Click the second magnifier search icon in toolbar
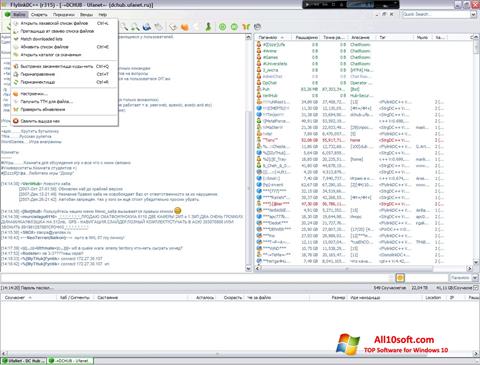This screenshot has height=365, width=480. coord(135,27)
